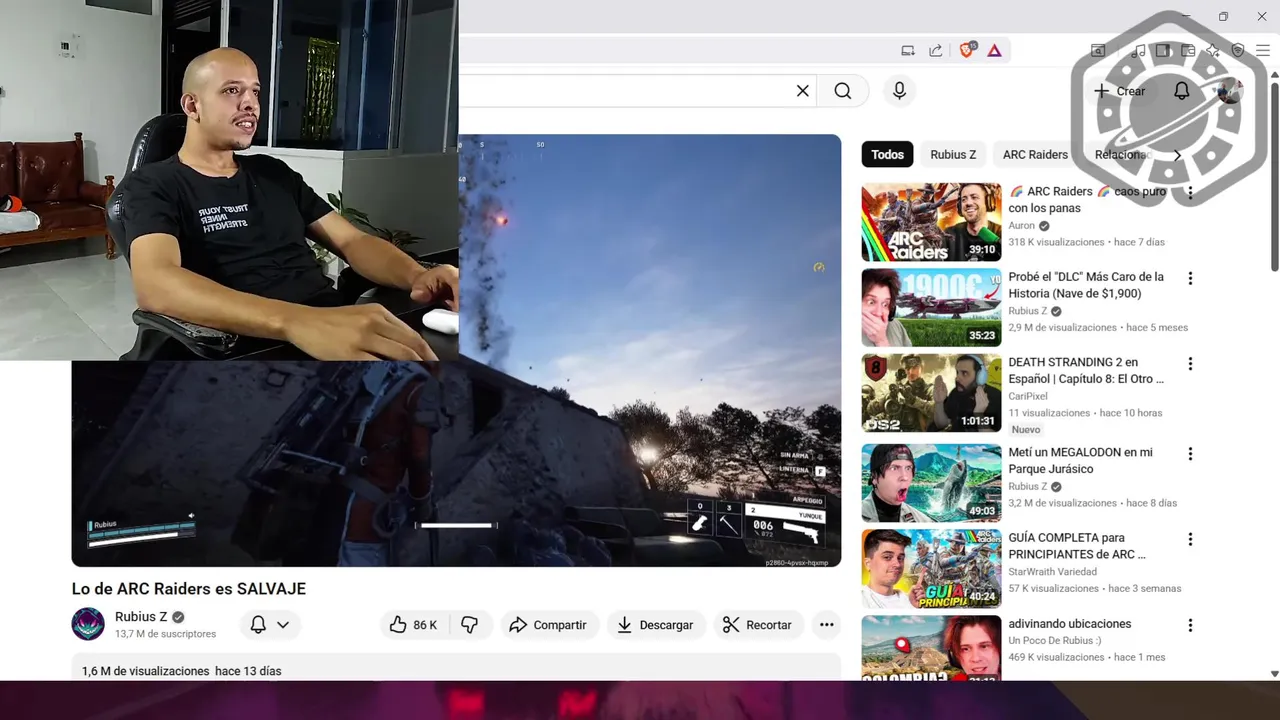Screen dimensions: 1280x720
Task: Open the subscription notification bell dropdown
Action: tap(270, 625)
